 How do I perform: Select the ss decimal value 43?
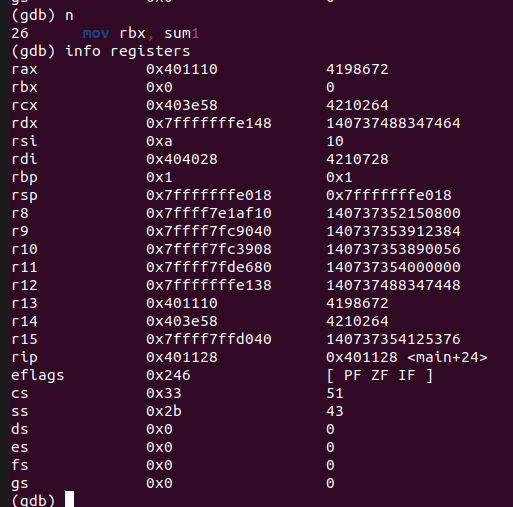click(335, 411)
